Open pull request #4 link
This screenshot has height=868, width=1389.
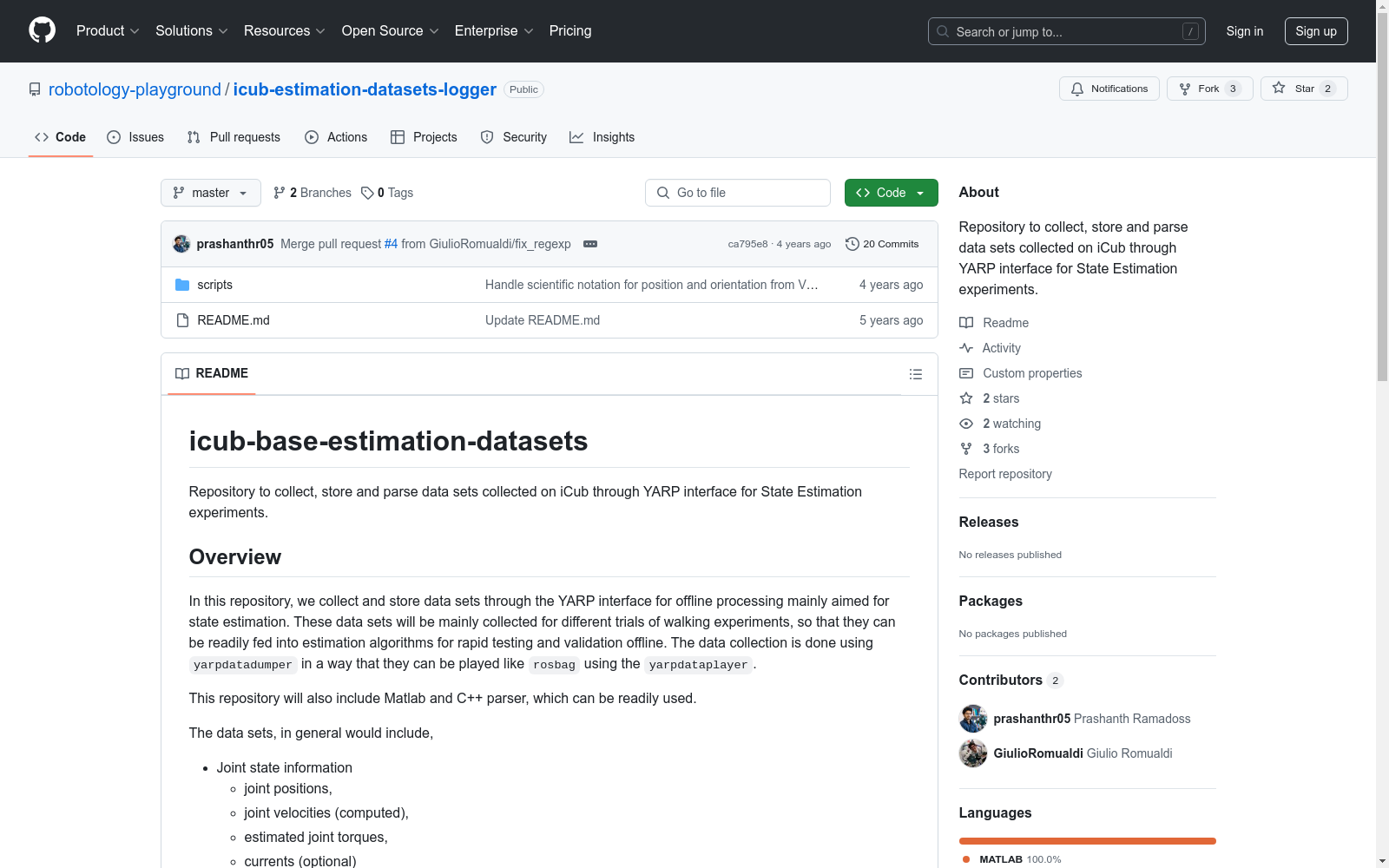(391, 244)
